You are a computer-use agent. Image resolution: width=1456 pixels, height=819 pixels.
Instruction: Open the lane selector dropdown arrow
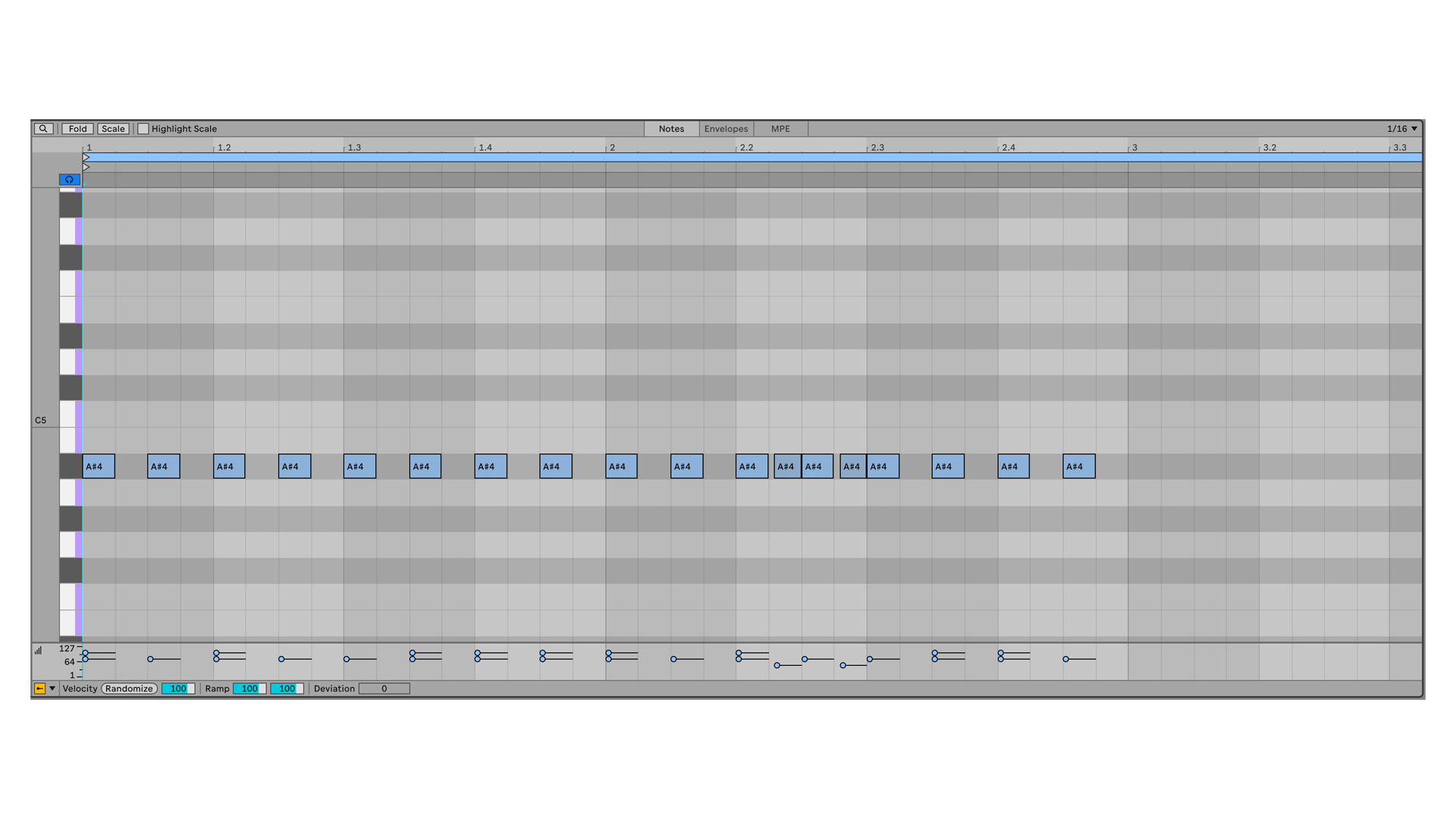click(52, 689)
